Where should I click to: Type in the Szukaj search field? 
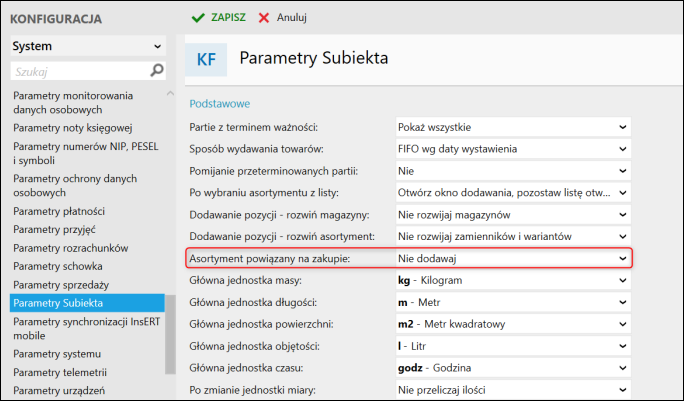78,71
